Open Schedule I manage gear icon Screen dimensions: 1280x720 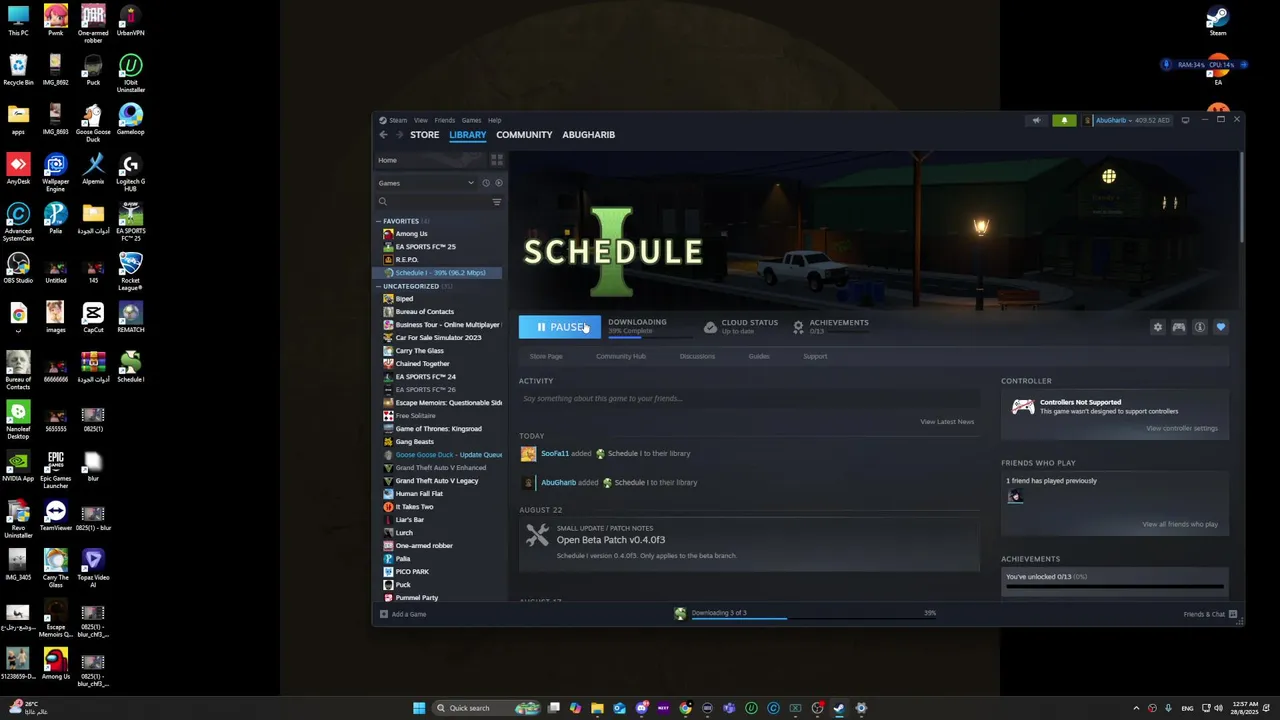[x=1158, y=327]
